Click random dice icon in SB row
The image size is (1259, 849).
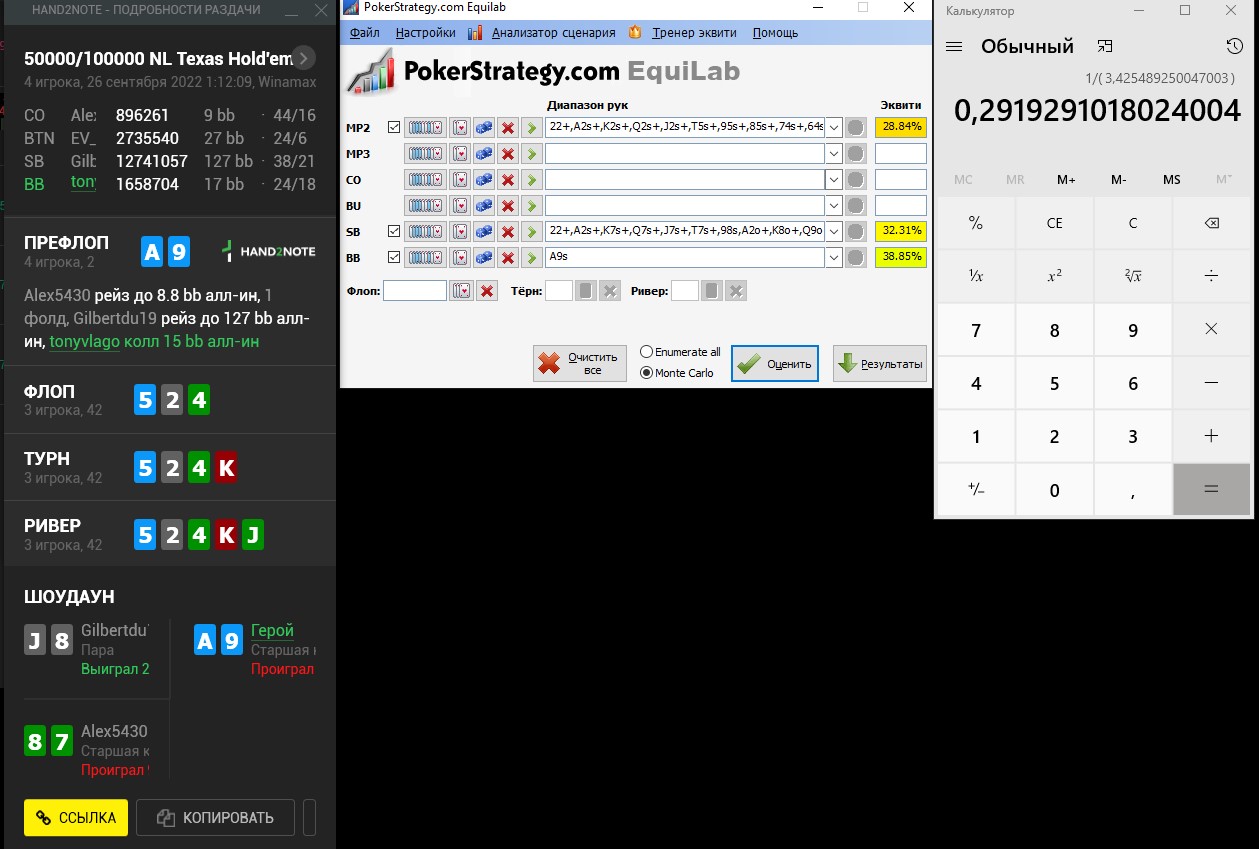pos(483,231)
